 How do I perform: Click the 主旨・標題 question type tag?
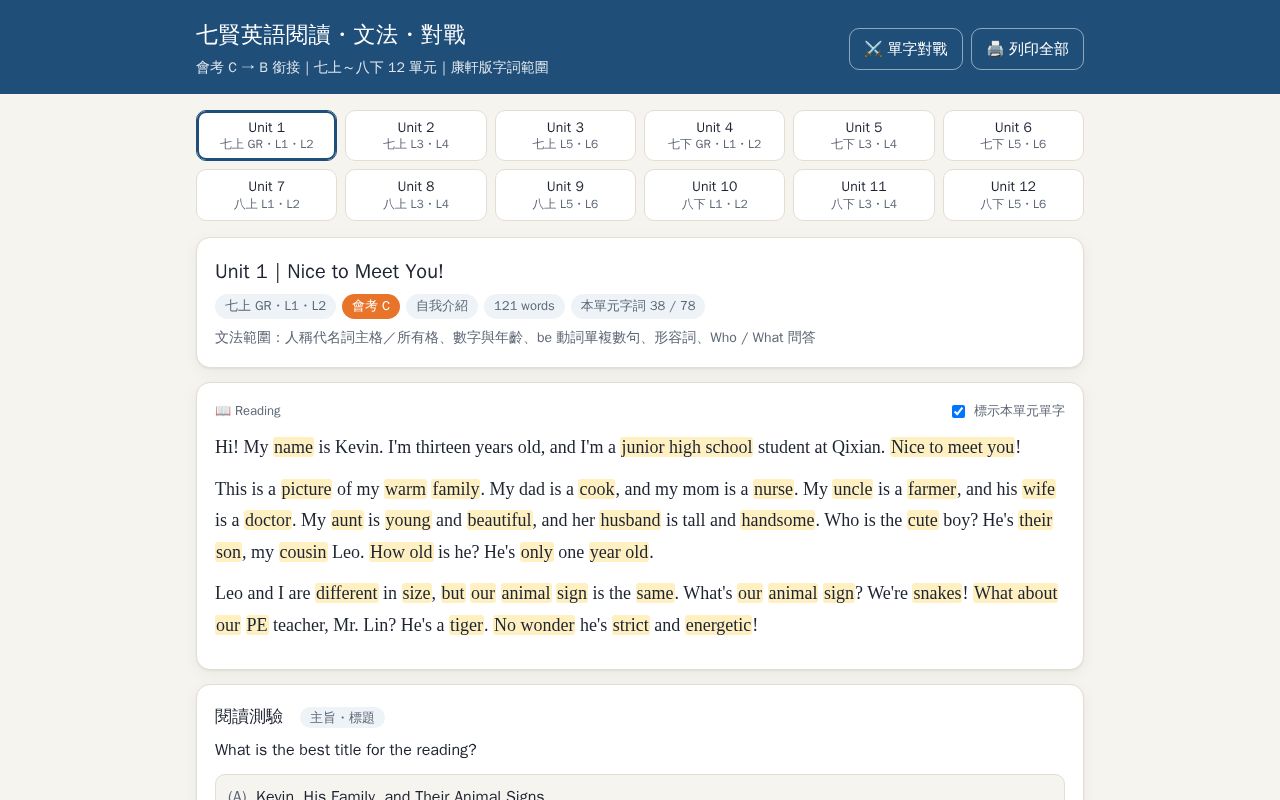click(342, 718)
